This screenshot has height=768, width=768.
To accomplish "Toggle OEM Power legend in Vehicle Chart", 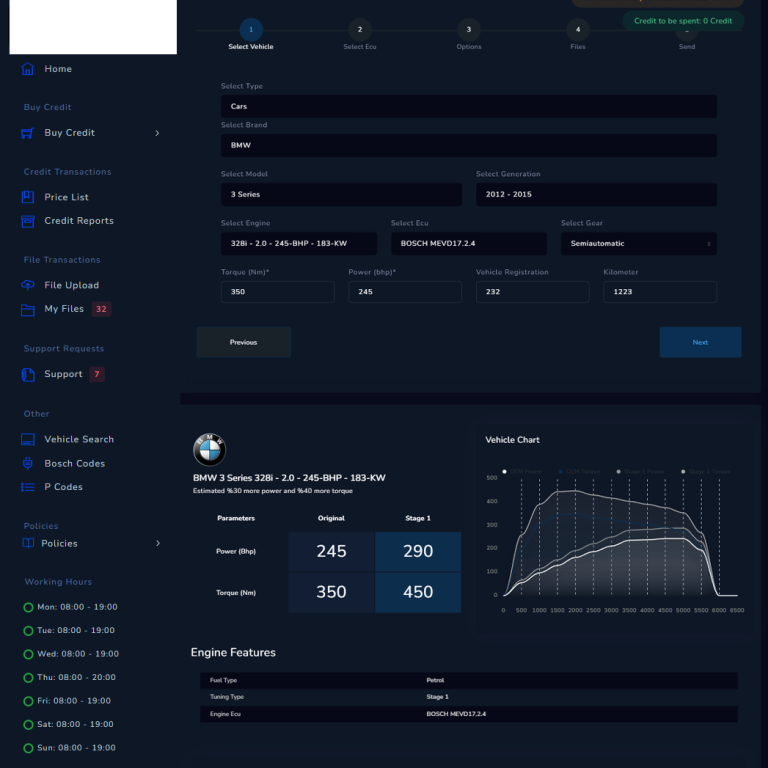I will (522, 472).
